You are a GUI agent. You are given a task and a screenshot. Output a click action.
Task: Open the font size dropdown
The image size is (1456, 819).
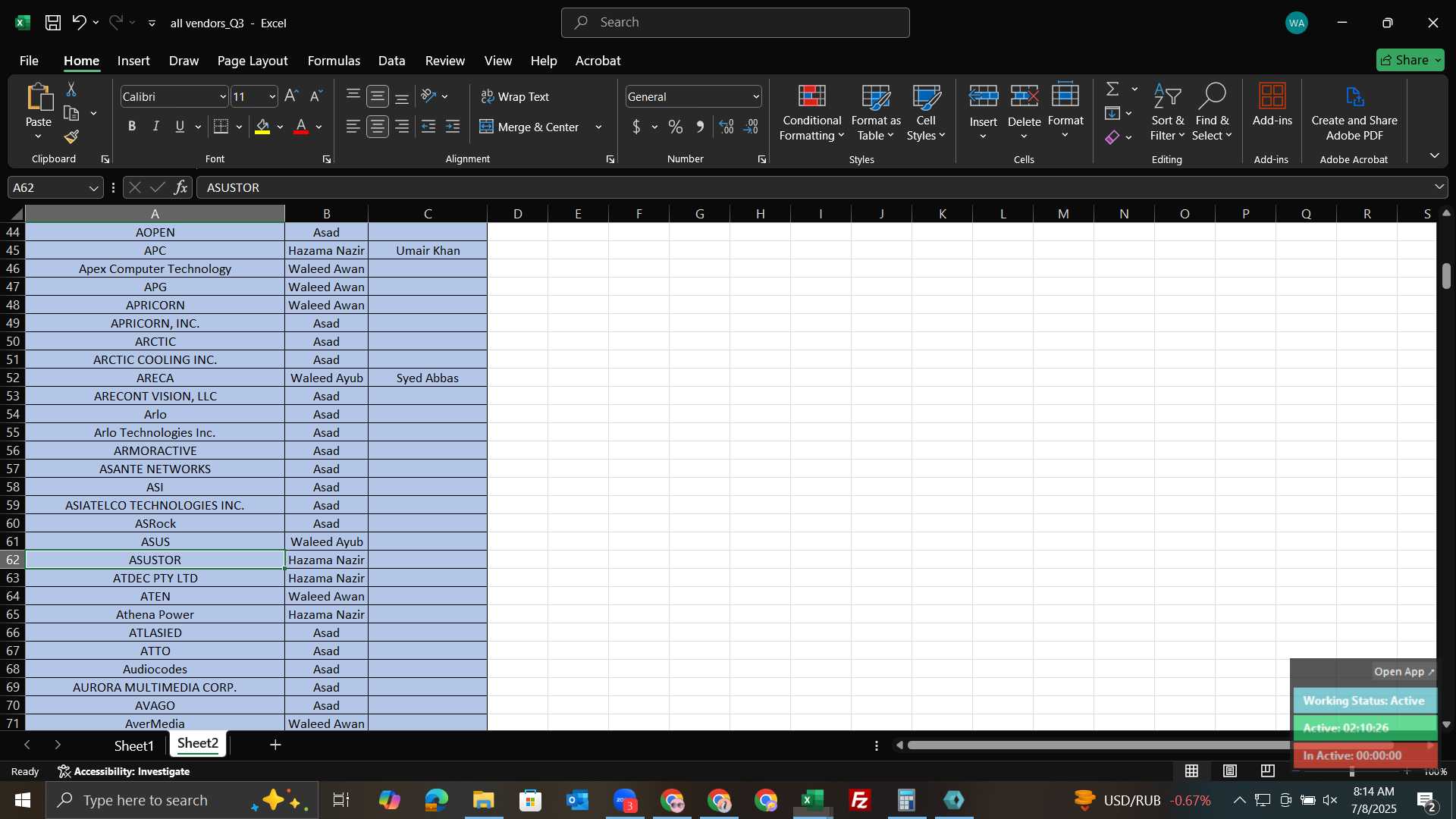[x=272, y=96]
